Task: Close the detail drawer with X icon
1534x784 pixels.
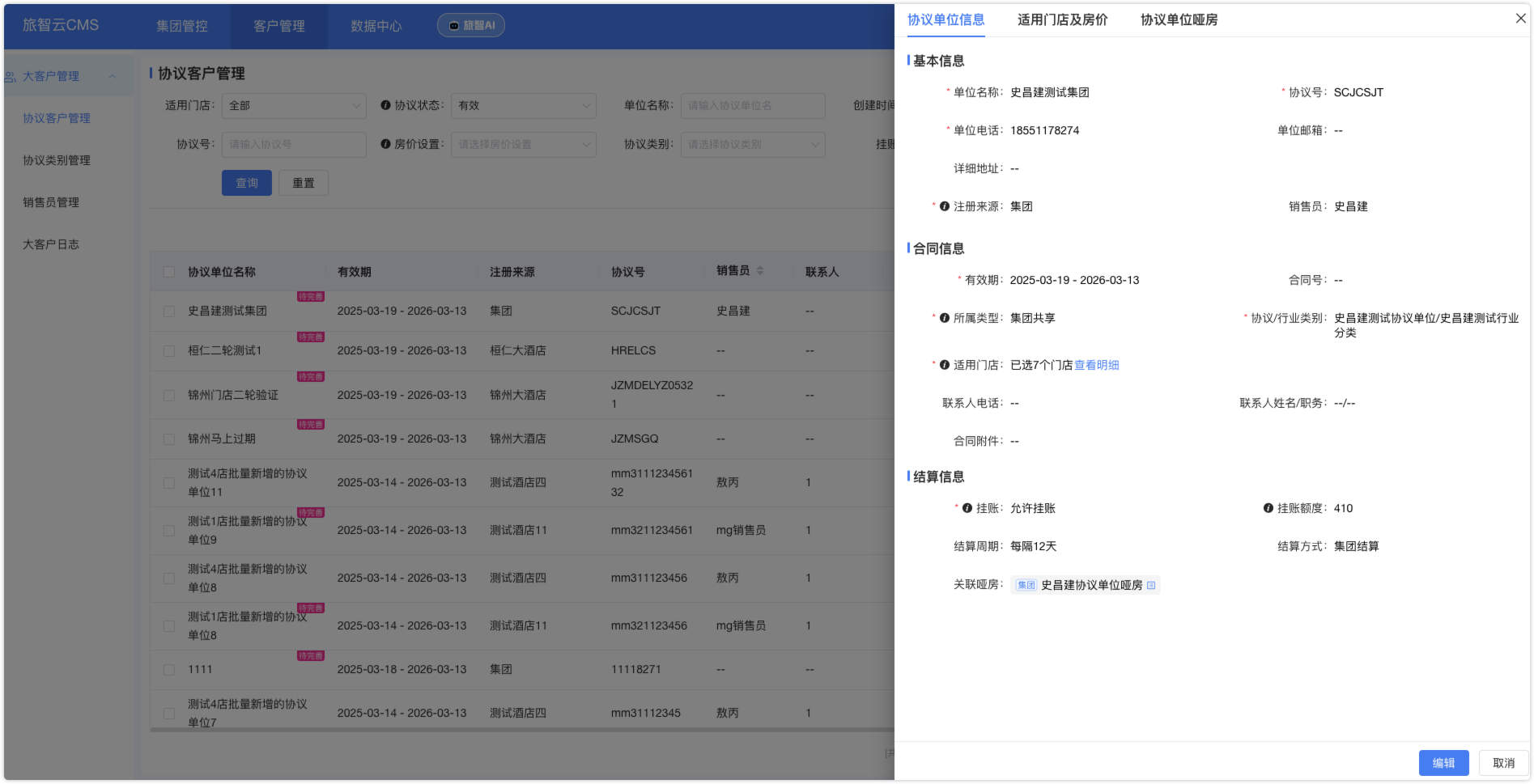Action: tap(1520, 19)
